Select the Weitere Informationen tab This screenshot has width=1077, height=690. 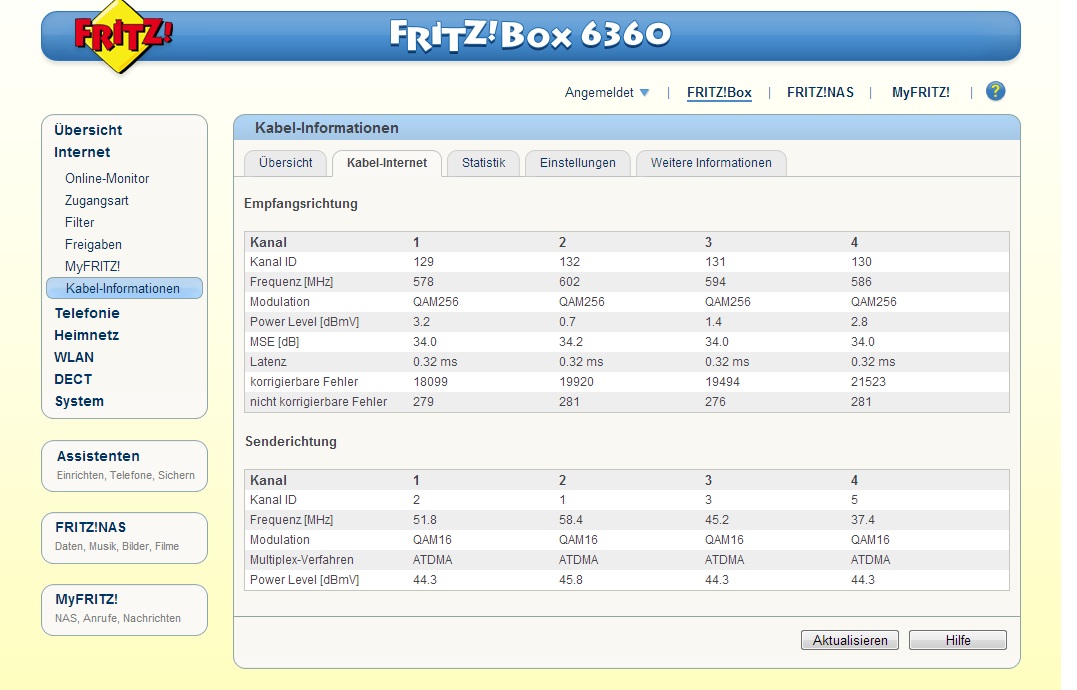pyautogui.click(x=710, y=163)
